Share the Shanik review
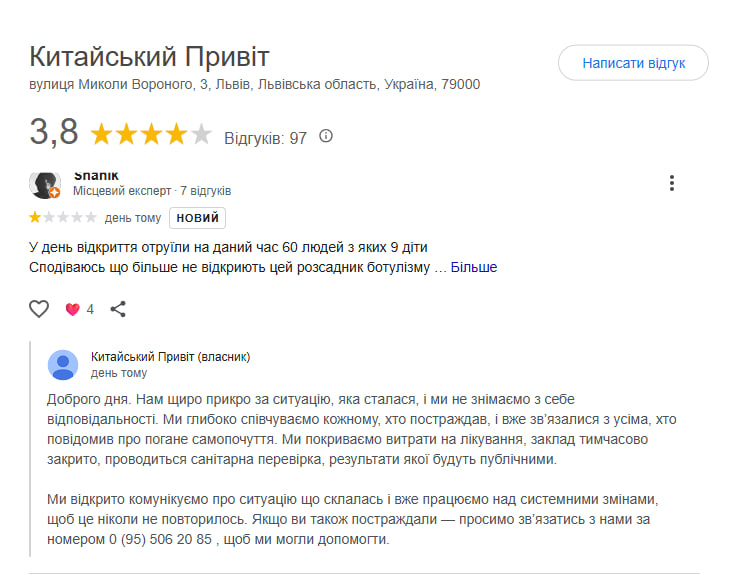Viewport: 750px width, 576px height. [x=118, y=309]
